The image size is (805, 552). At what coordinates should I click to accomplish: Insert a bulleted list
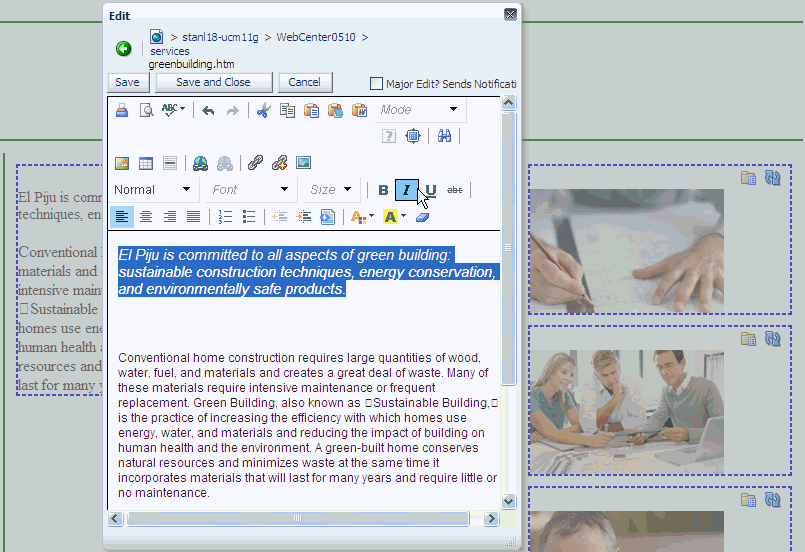[x=249, y=217]
